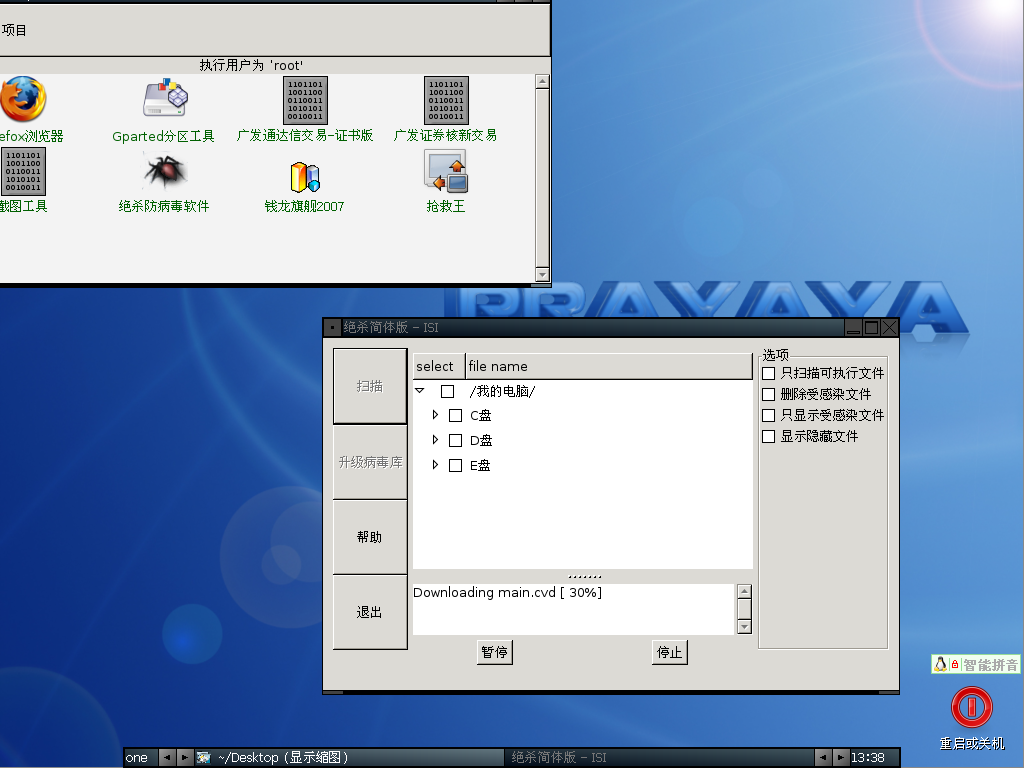
Task: Click the right arrow just before the clock
Action: tap(841, 758)
